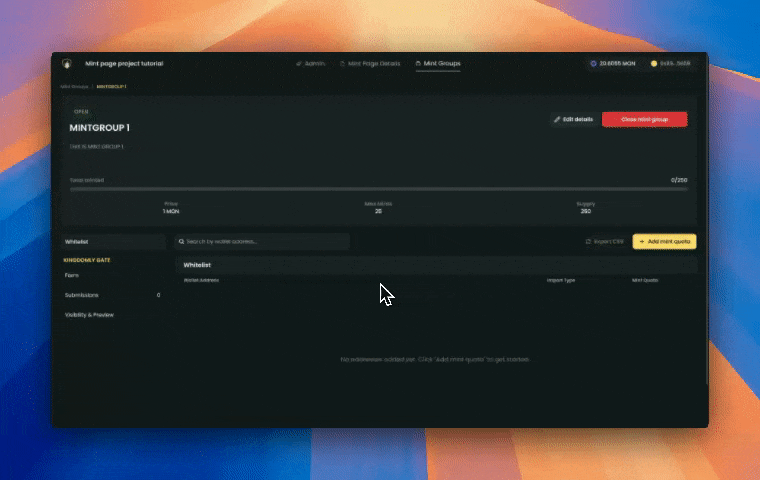Click the Edit details button

pyautogui.click(x=574, y=119)
